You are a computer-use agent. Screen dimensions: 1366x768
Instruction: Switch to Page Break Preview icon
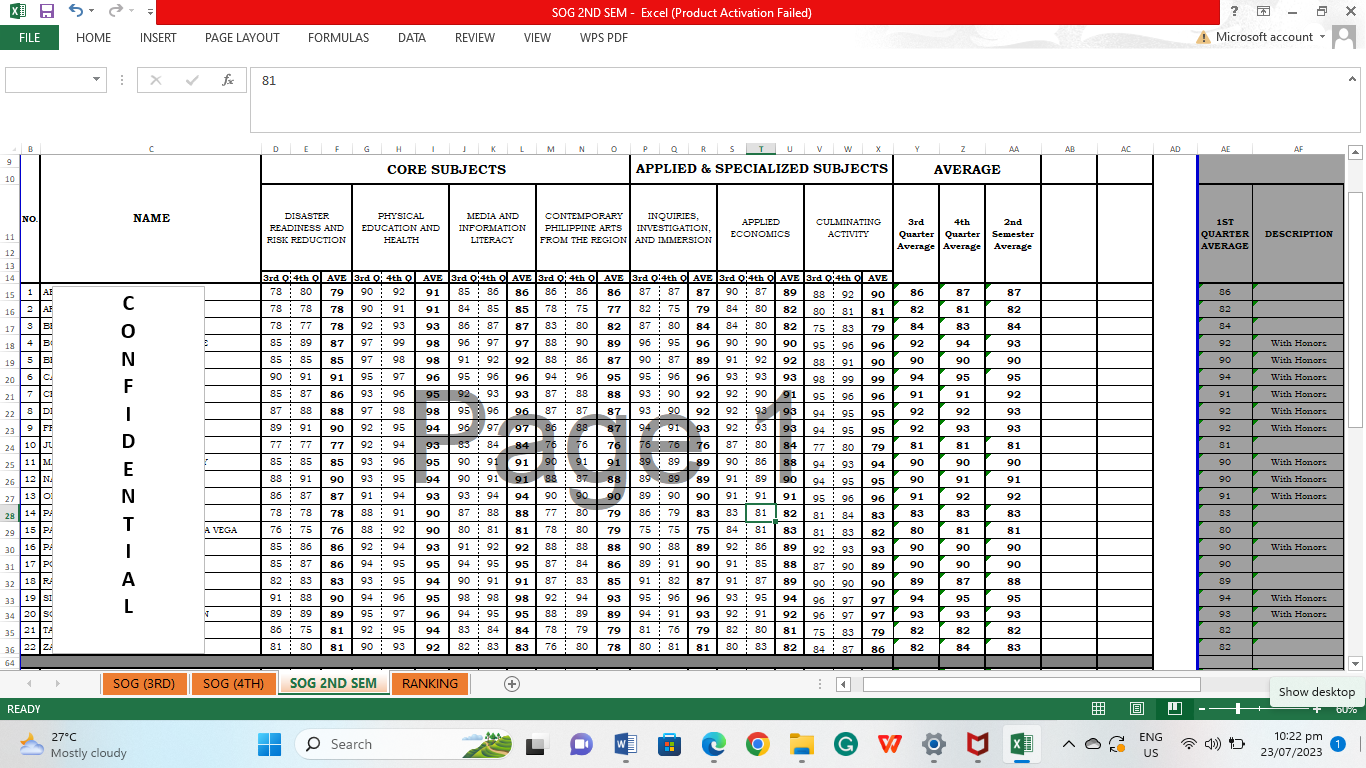pos(1174,709)
